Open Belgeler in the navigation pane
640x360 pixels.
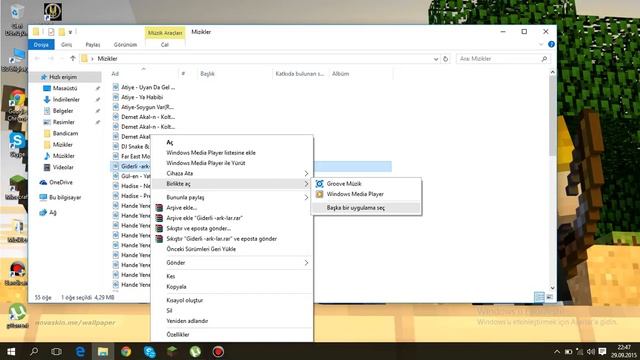[x=63, y=111]
